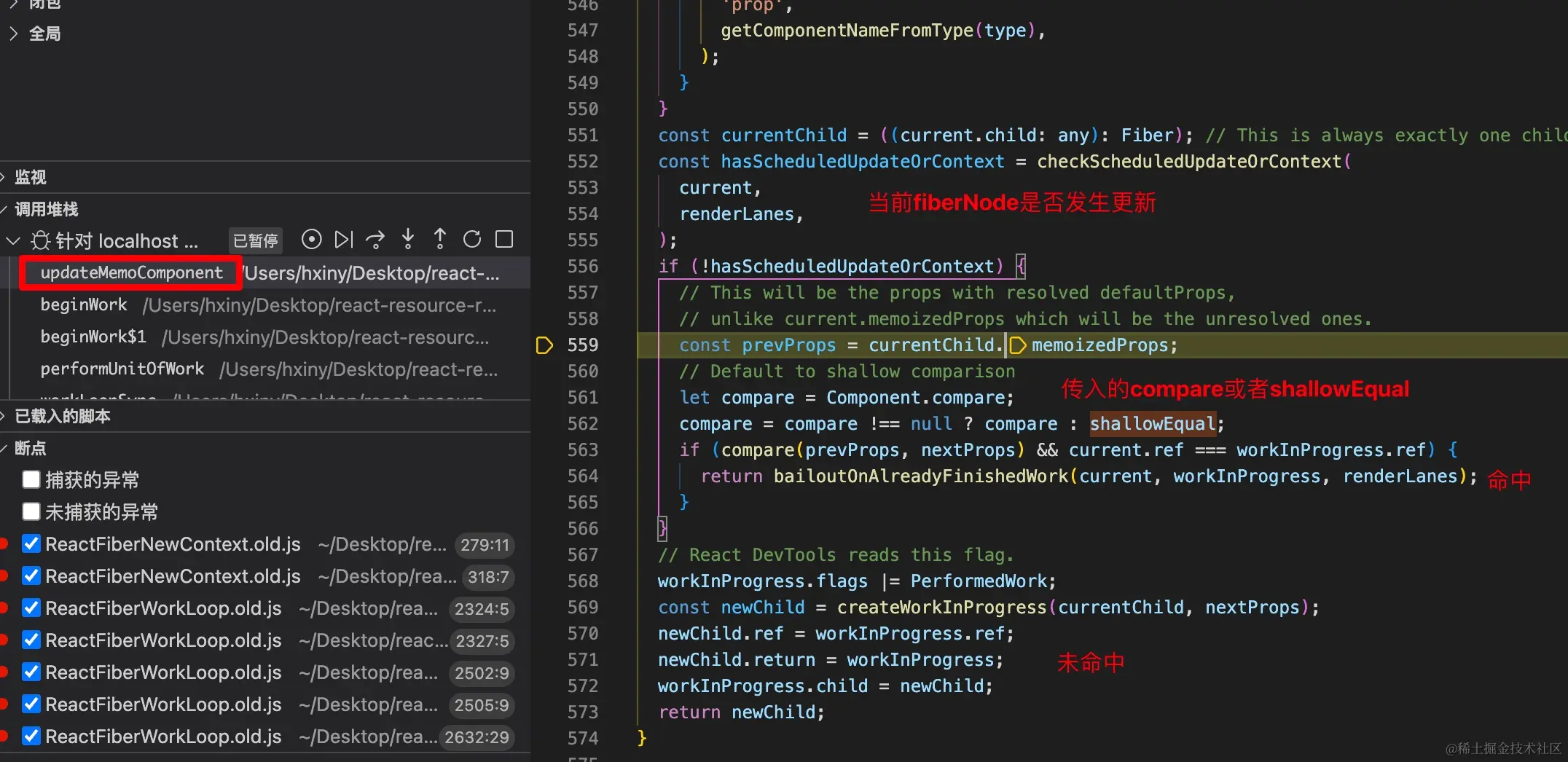Viewport: 1568px width, 762px height.
Task: Click the prevProps variable on line 559
Action: (x=789, y=345)
